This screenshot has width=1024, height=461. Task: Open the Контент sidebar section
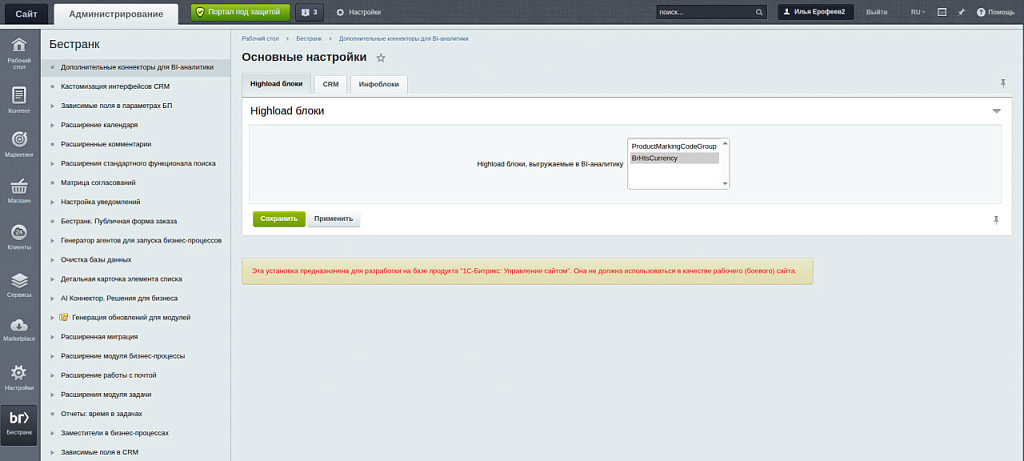[x=19, y=99]
